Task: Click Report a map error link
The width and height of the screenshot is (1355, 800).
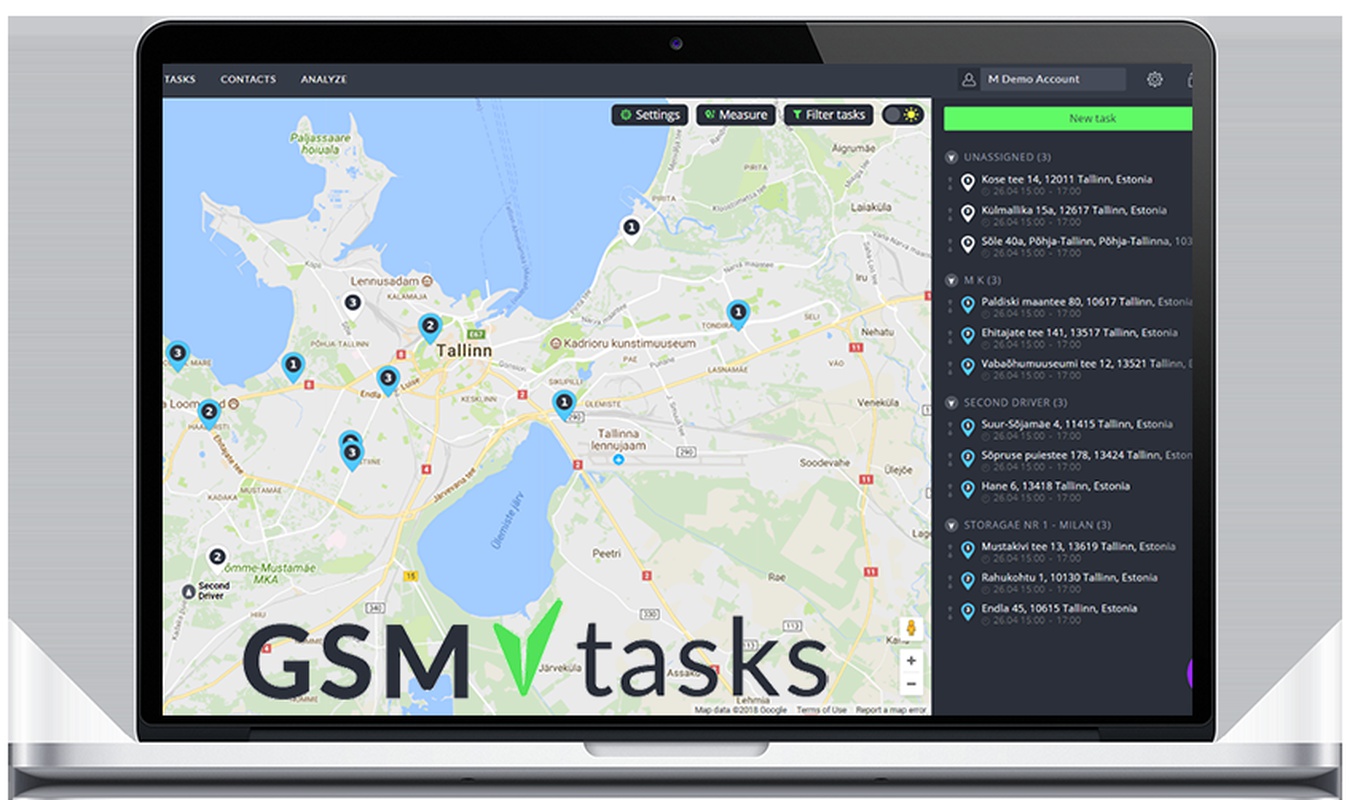Action: pyautogui.click(x=891, y=710)
